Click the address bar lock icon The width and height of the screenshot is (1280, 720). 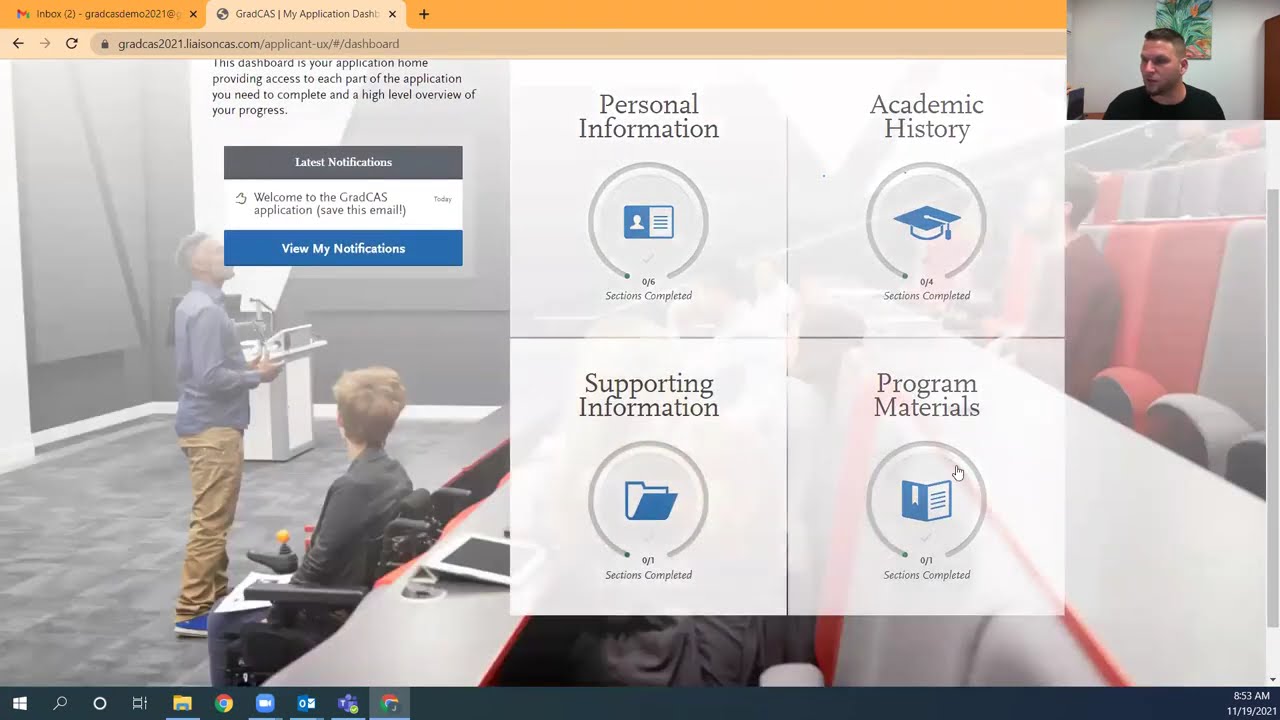pos(105,44)
